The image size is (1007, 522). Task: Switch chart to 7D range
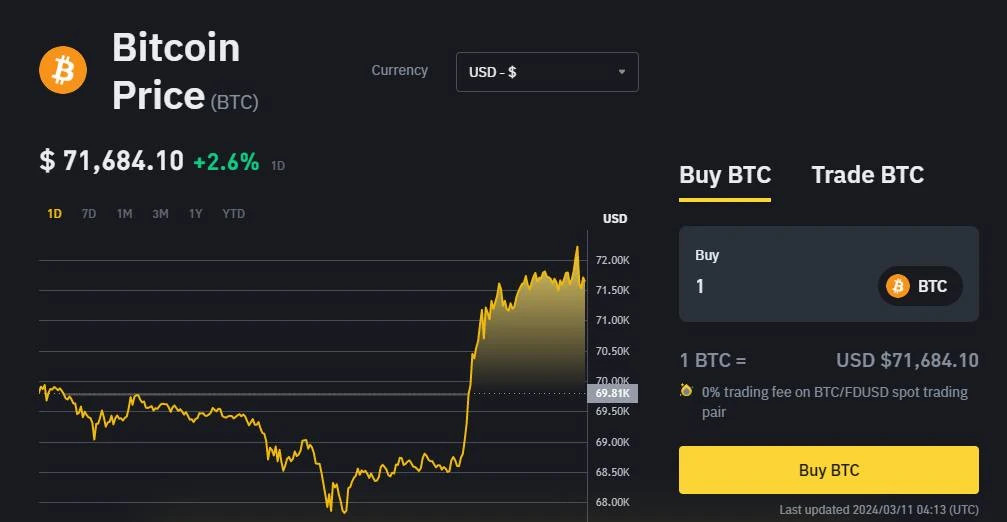pos(89,214)
